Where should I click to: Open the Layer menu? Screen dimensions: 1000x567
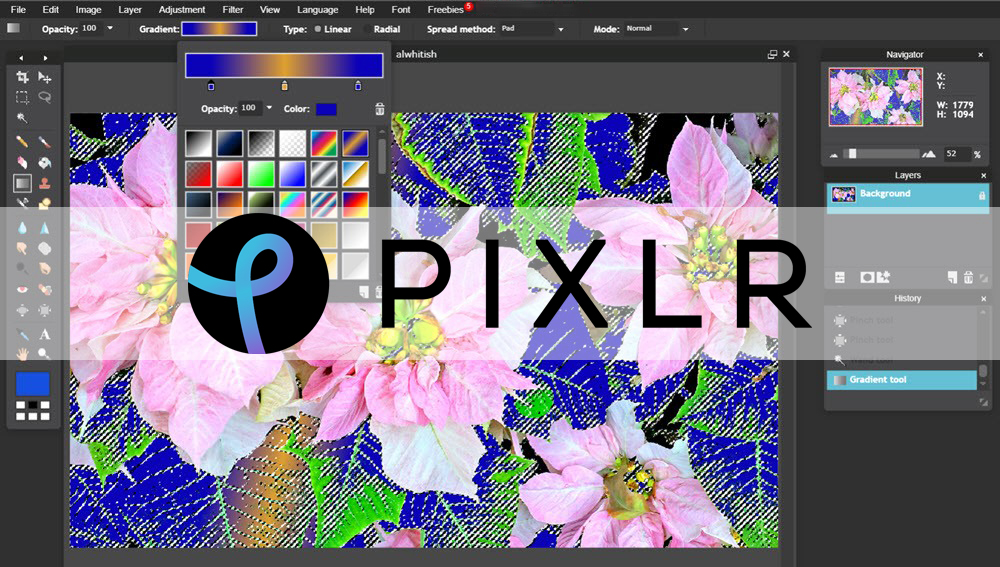point(129,10)
